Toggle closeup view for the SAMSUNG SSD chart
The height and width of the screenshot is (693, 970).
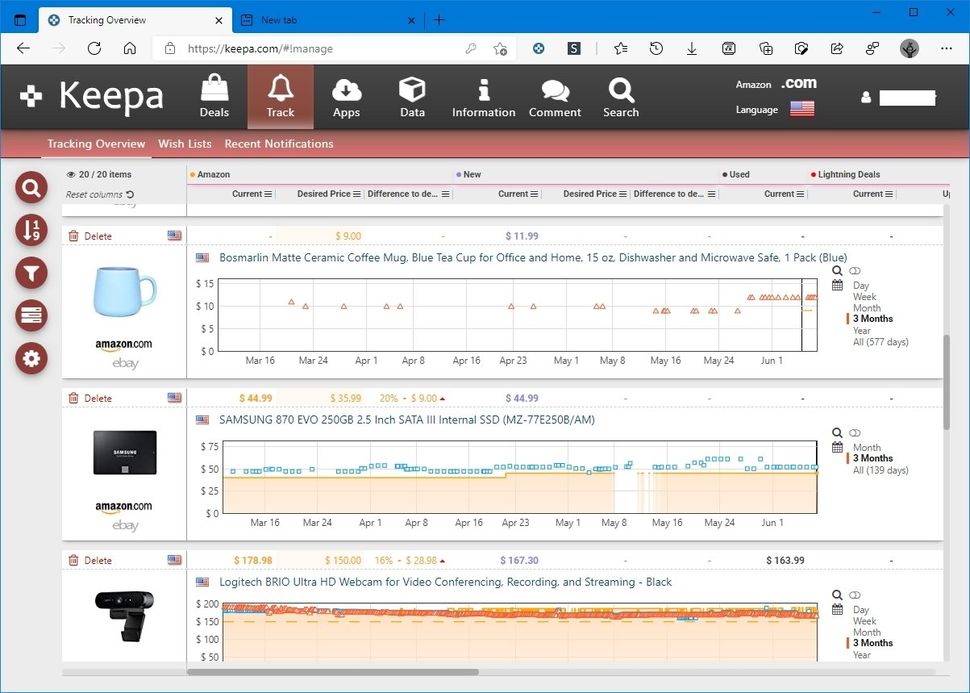click(854, 432)
